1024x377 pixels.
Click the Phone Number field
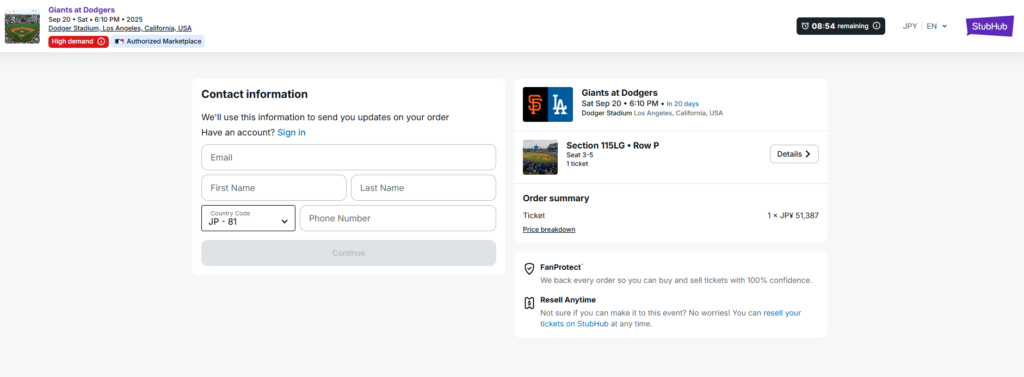[x=398, y=218]
